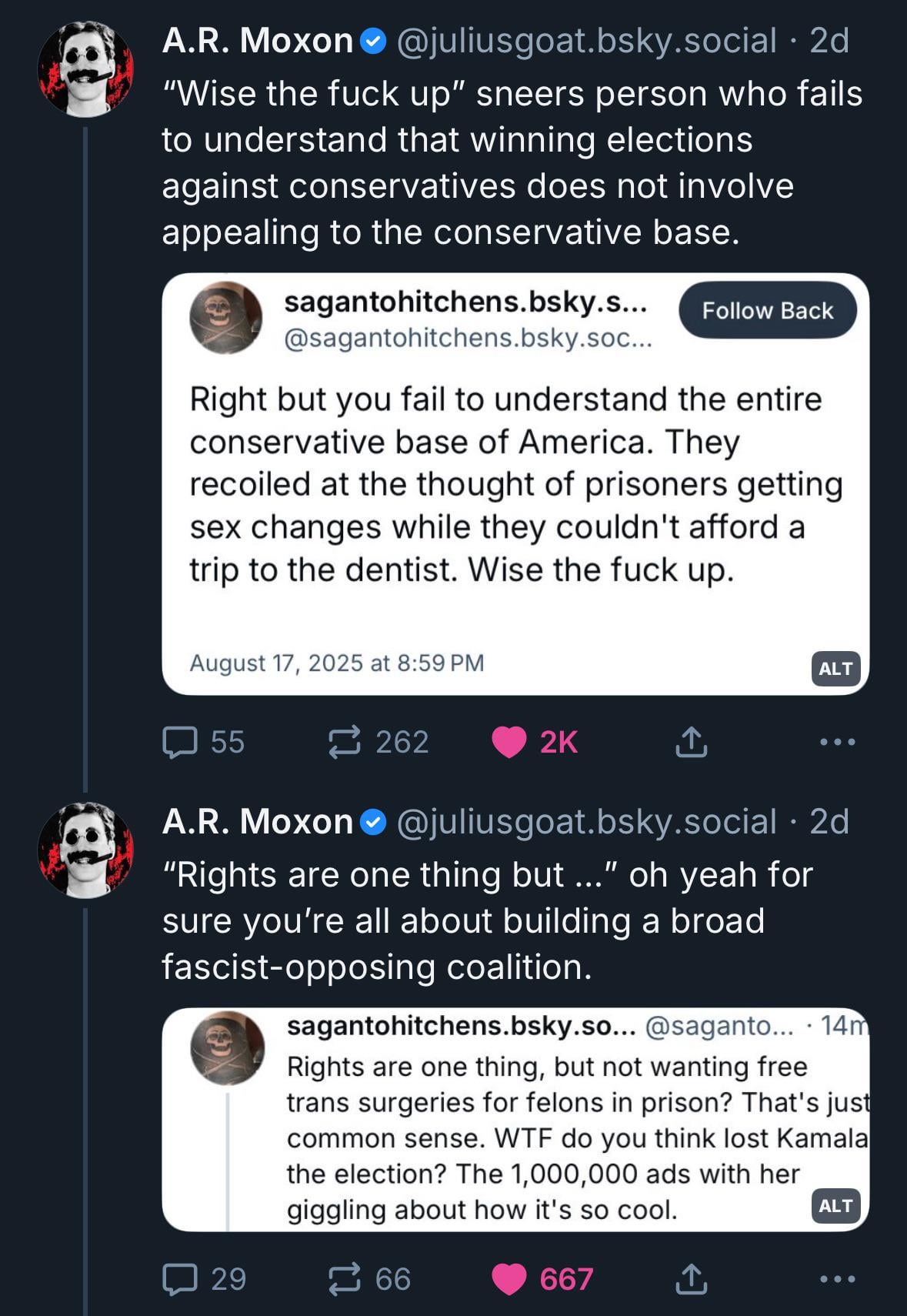Open A.R. Moxon's avatar on the second post
907x1316 pixels.
coord(85,850)
